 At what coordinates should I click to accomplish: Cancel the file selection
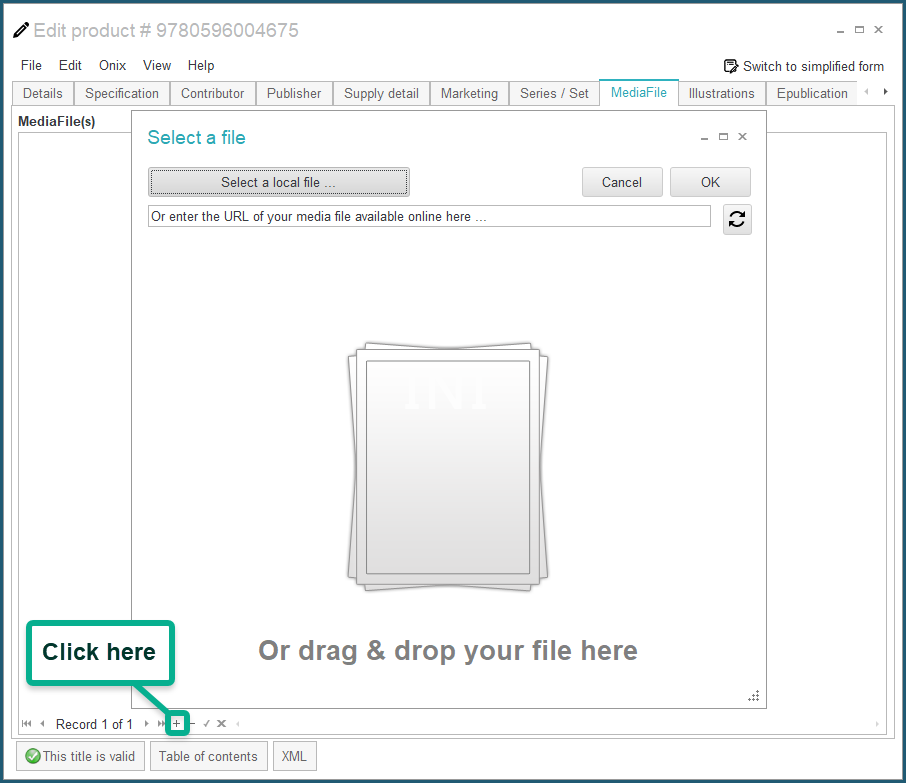coord(622,182)
